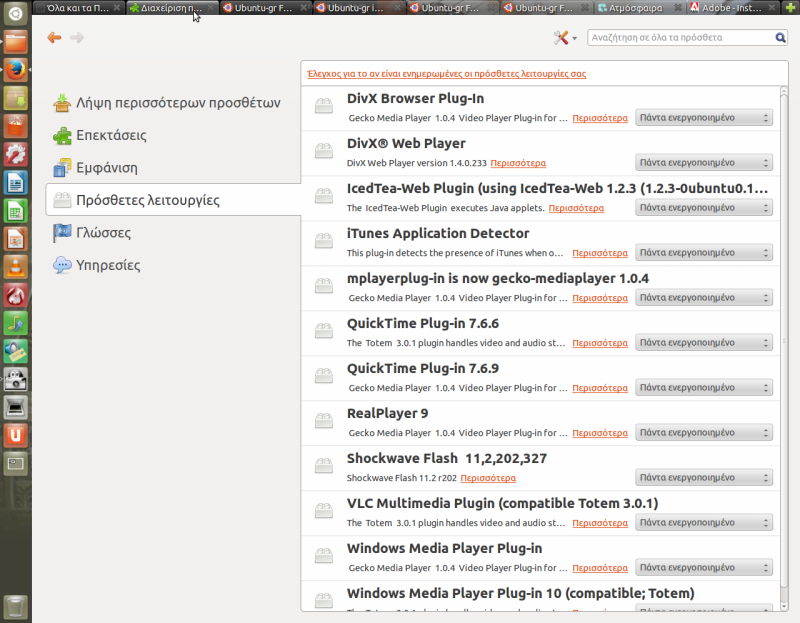Click the search magnifier icon
The width and height of the screenshot is (800, 623).
[x=780, y=37]
